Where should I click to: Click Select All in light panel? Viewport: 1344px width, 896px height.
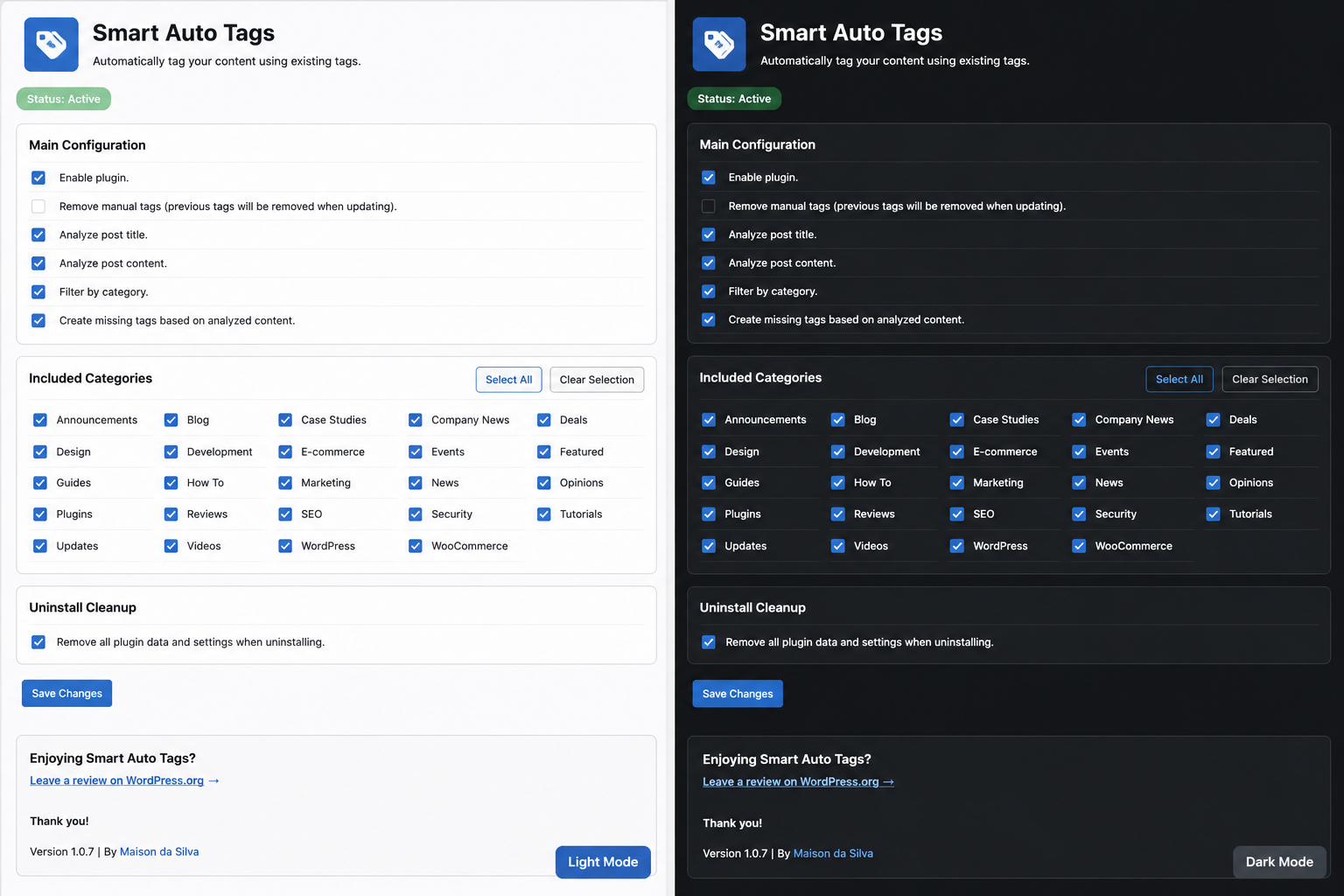tap(509, 380)
